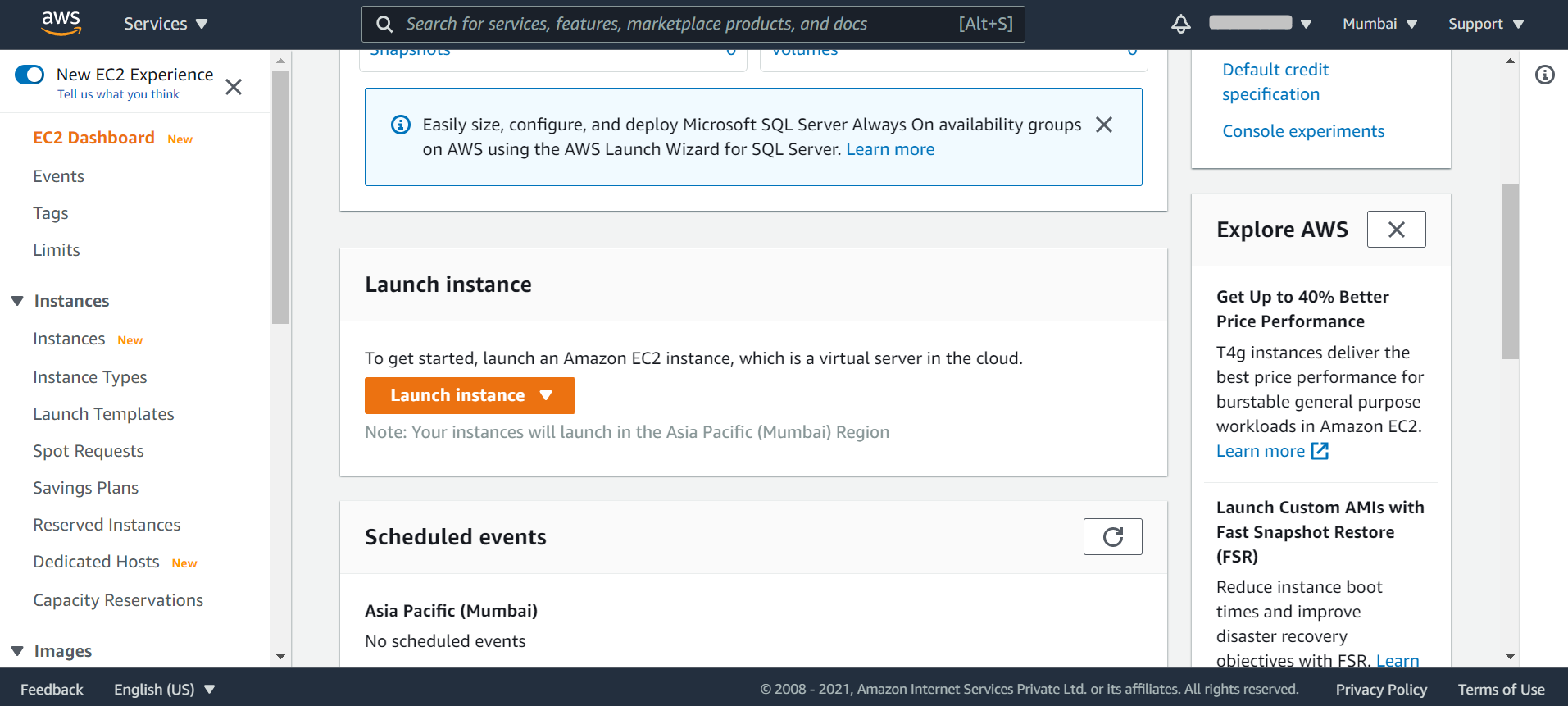1568x706 pixels.
Task: Open Default credit specification link
Action: pos(1275,82)
